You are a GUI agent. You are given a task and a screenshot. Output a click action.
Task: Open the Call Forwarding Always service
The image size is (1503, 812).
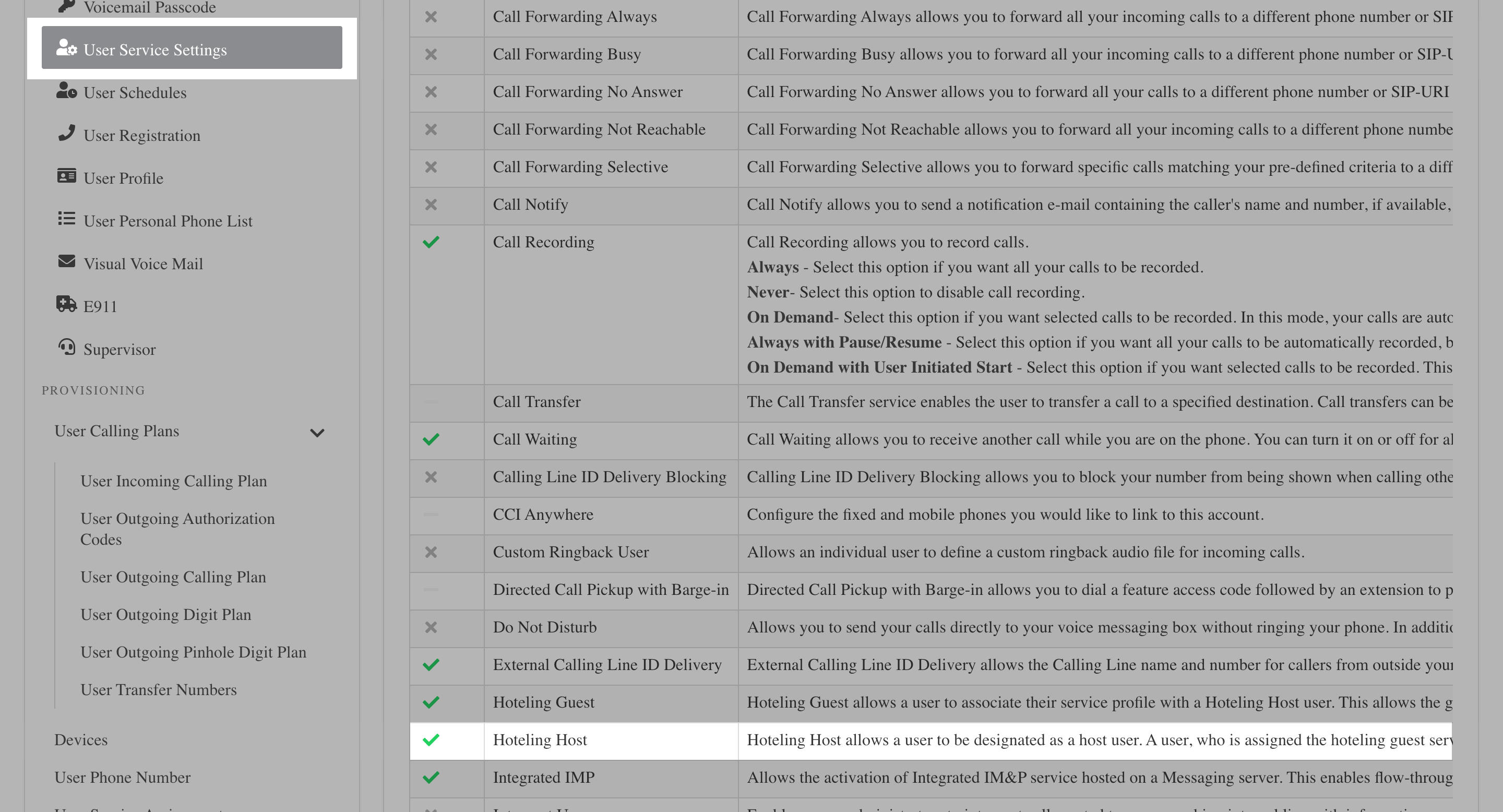574,17
